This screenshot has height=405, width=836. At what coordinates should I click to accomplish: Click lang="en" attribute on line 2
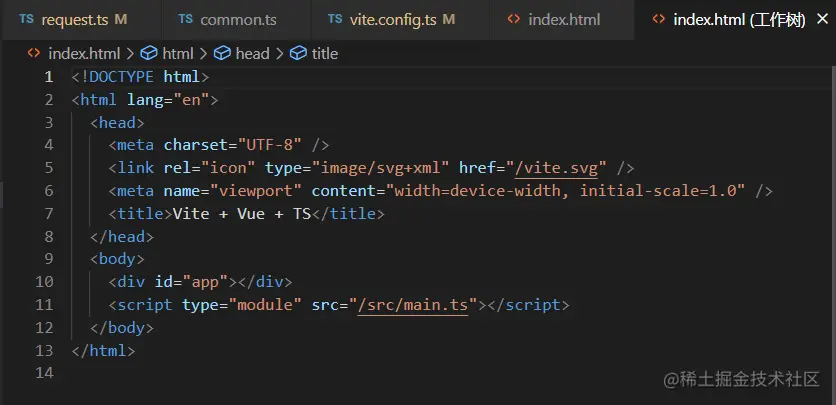pyautogui.click(x=168, y=100)
